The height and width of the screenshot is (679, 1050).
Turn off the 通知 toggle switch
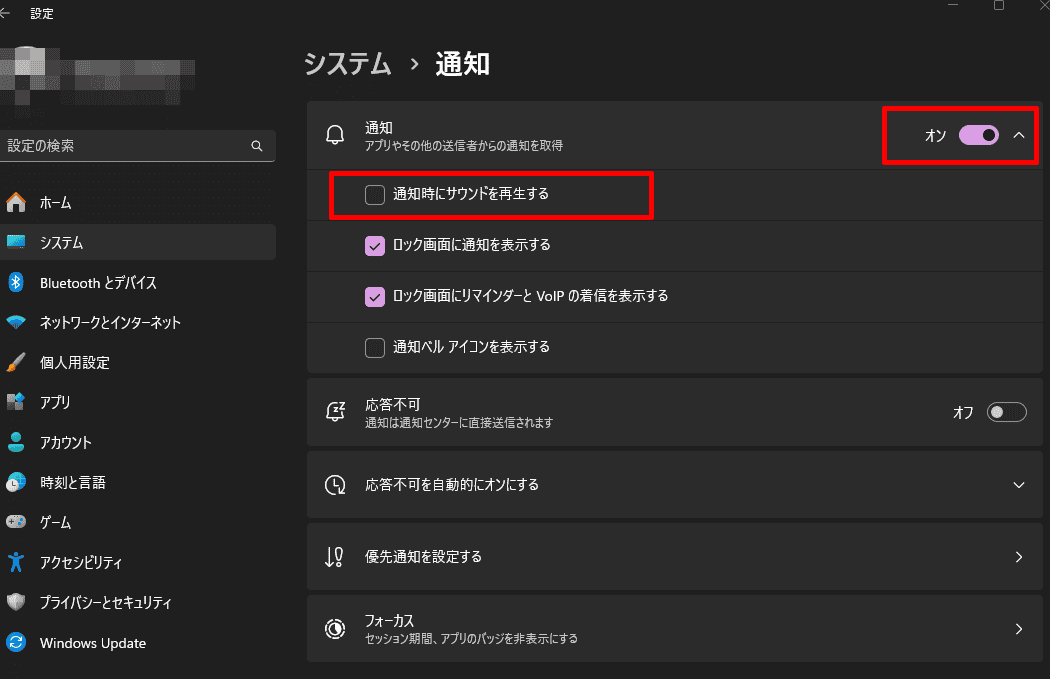(978, 136)
